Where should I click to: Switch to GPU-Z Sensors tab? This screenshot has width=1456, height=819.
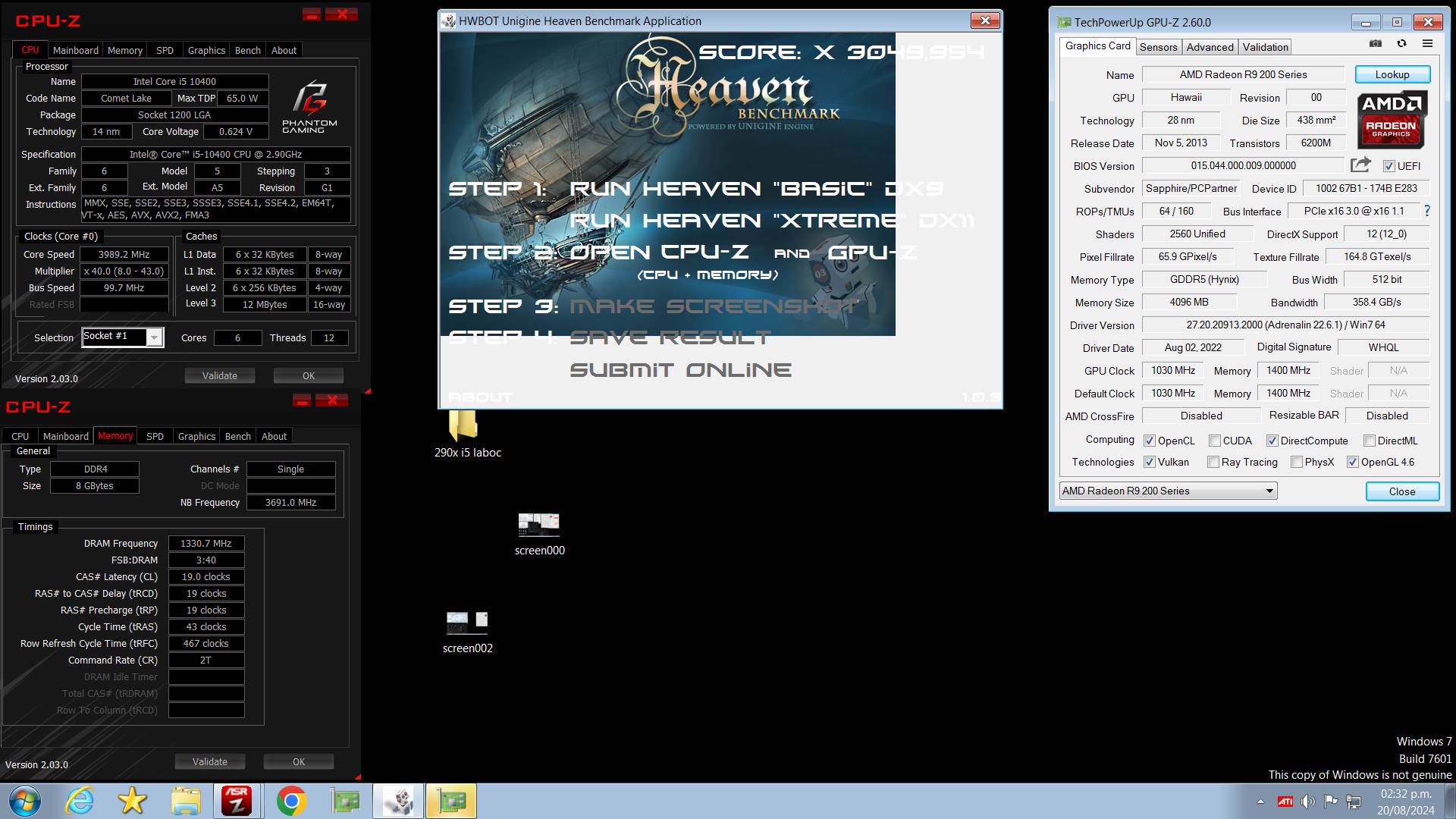tap(1158, 47)
